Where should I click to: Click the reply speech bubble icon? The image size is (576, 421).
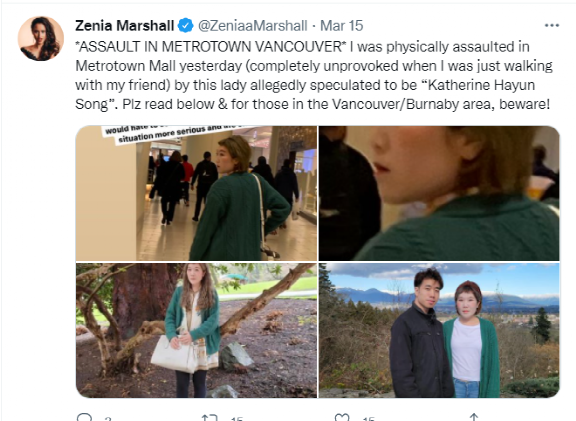pos(84,417)
